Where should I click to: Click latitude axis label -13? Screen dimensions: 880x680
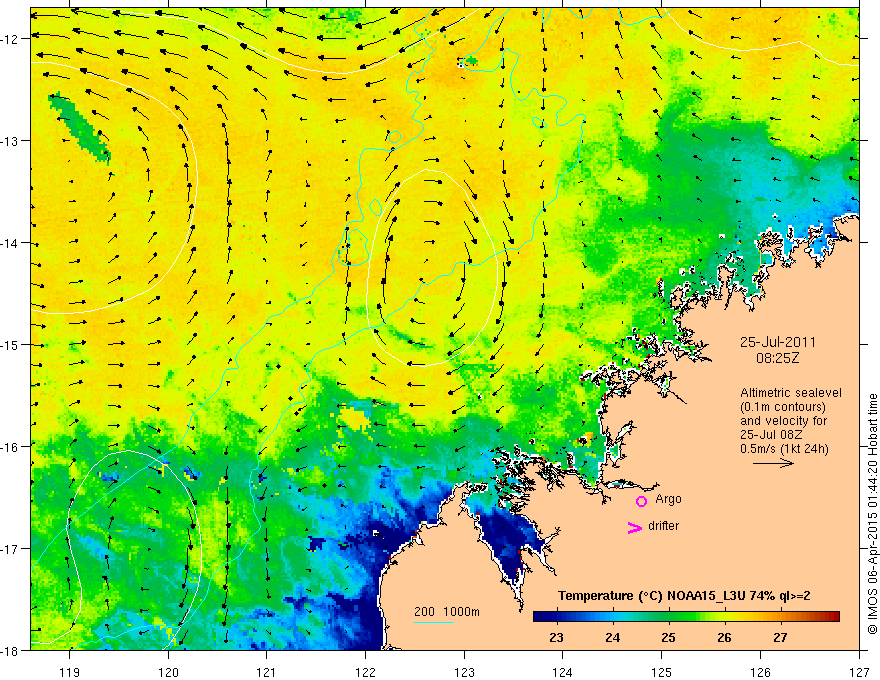10,141
